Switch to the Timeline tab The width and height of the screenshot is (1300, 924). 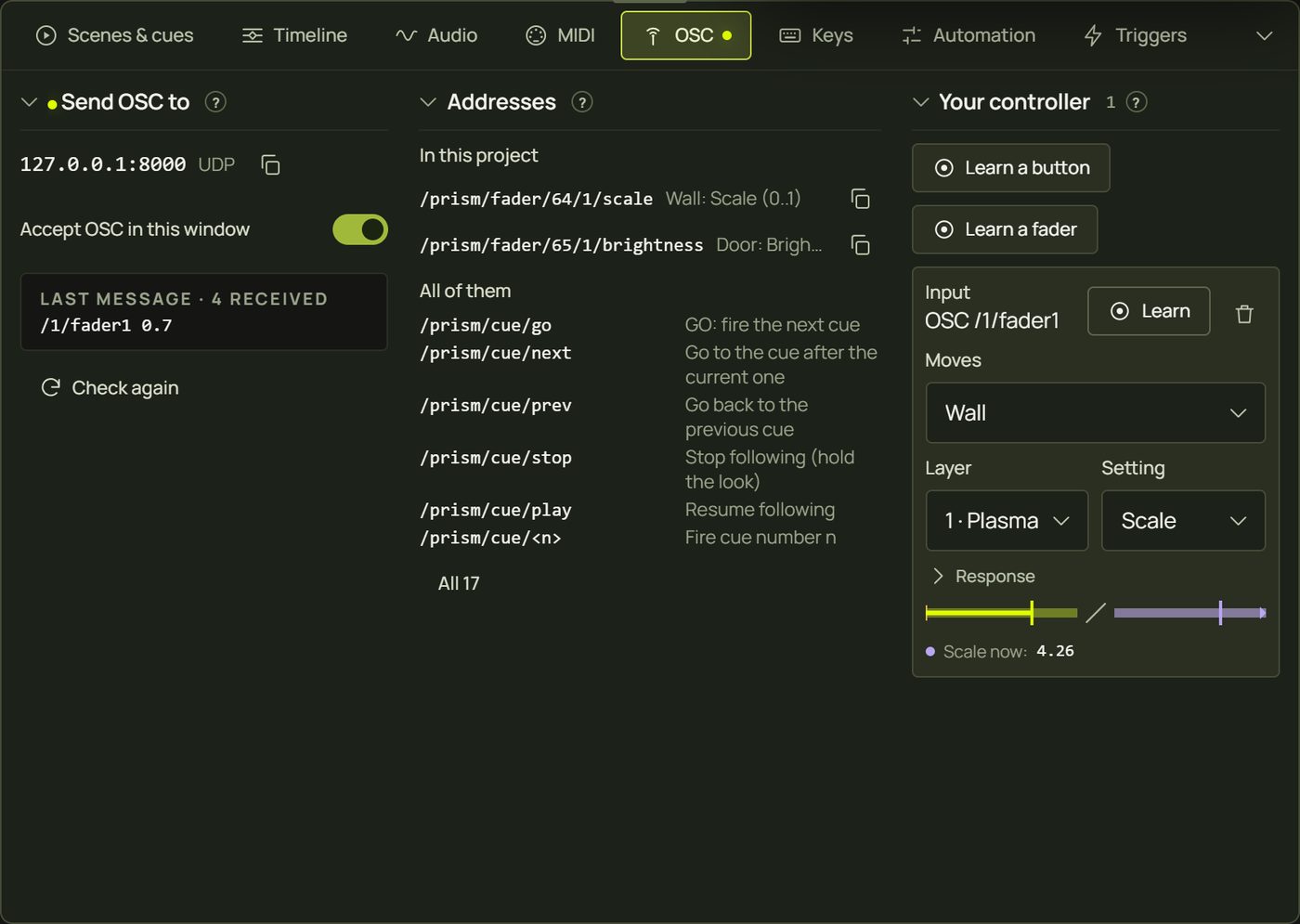294,35
